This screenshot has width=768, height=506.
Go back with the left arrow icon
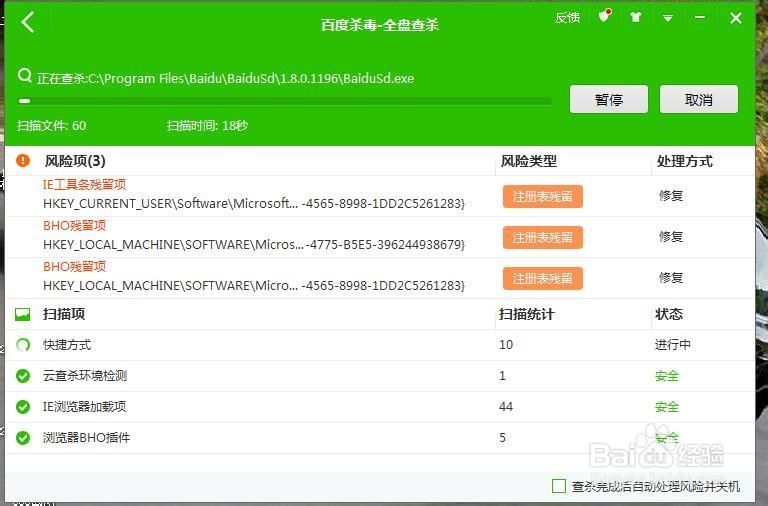28,22
